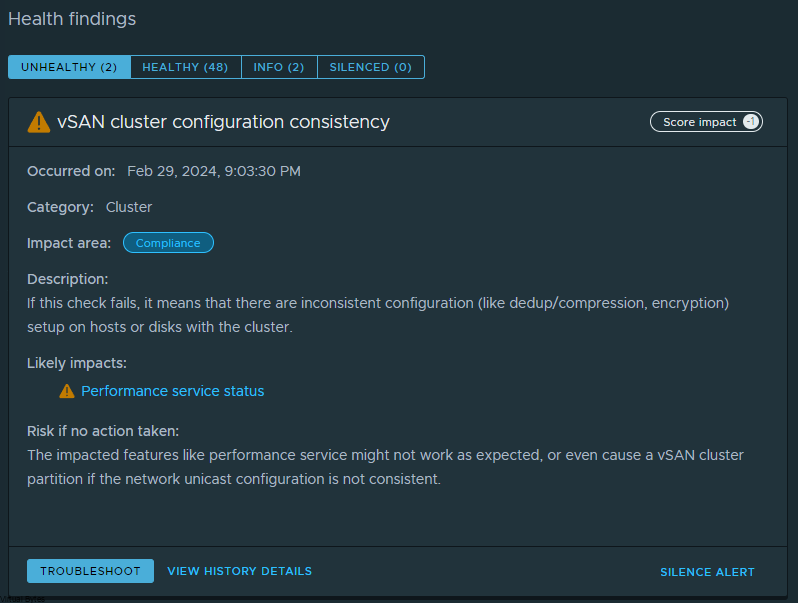Select the Info (2) tab
Image resolution: width=798 pixels, height=603 pixels.
pyautogui.click(x=279, y=67)
